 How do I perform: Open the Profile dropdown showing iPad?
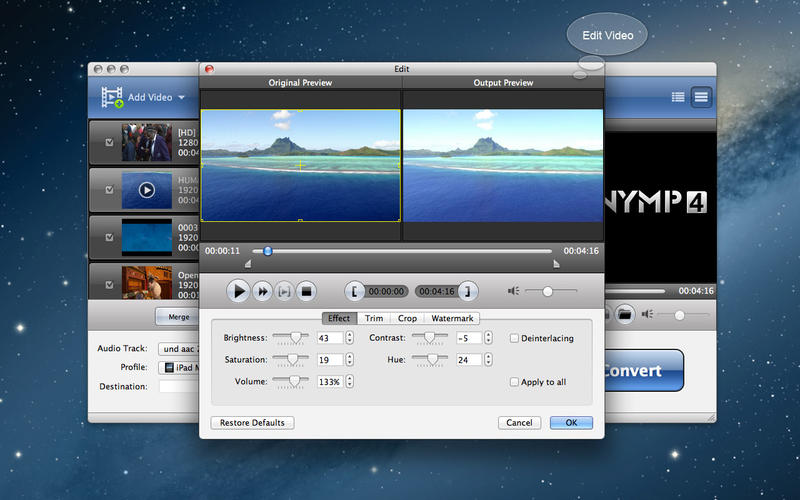tap(180, 367)
